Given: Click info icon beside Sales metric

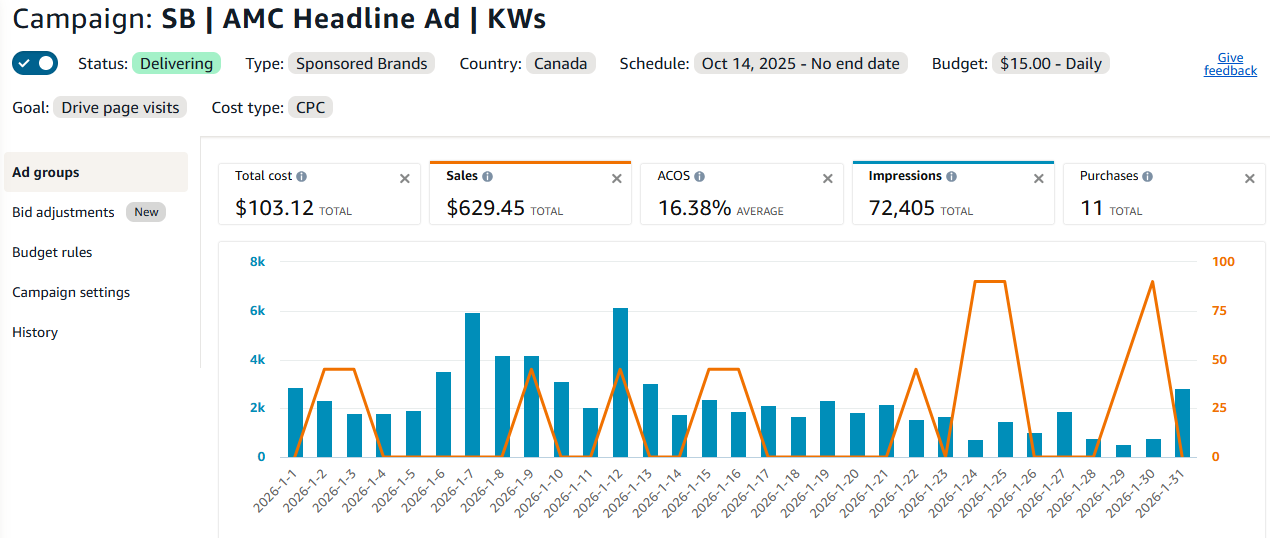Looking at the screenshot, I should (x=488, y=176).
